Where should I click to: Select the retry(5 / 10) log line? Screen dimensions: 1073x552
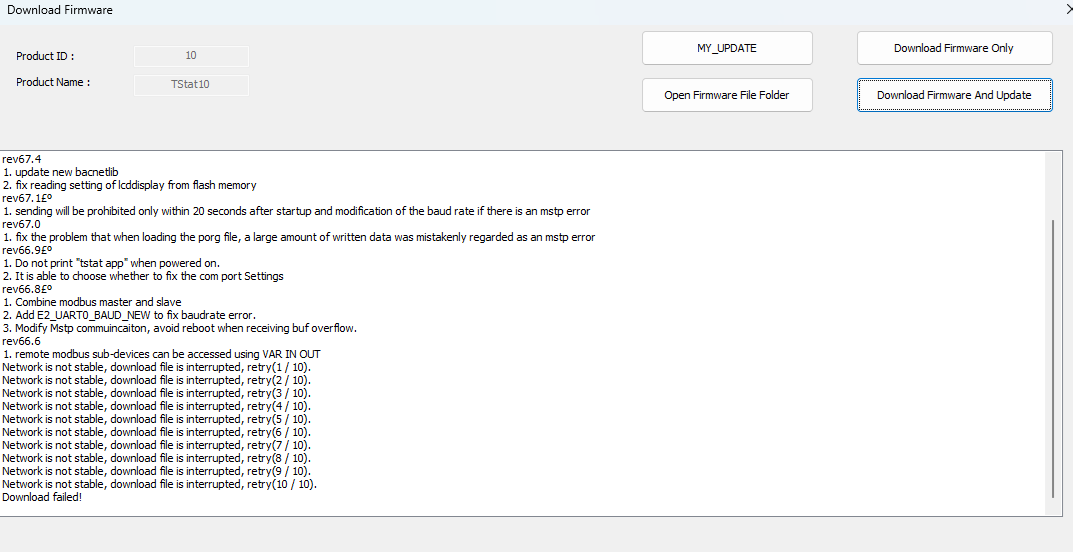(x=156, y=419)
